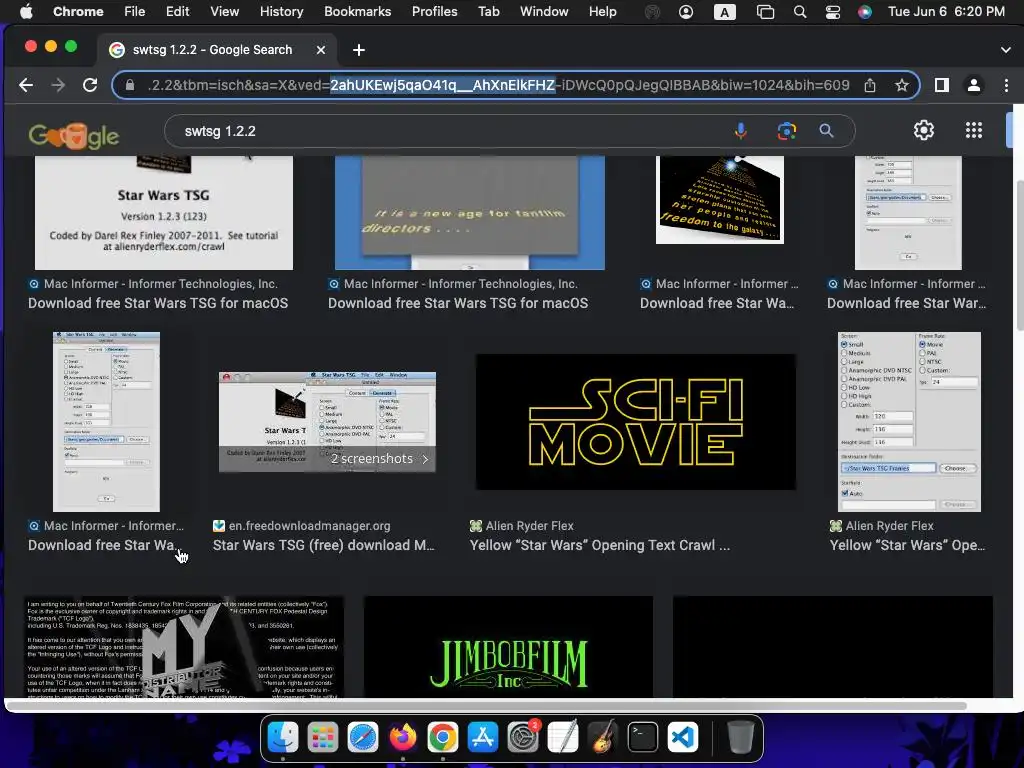Open the yellow text crawl image
Image resolution: width=1024 pixels, height=768 pixels.
click(x=720, y=199)
